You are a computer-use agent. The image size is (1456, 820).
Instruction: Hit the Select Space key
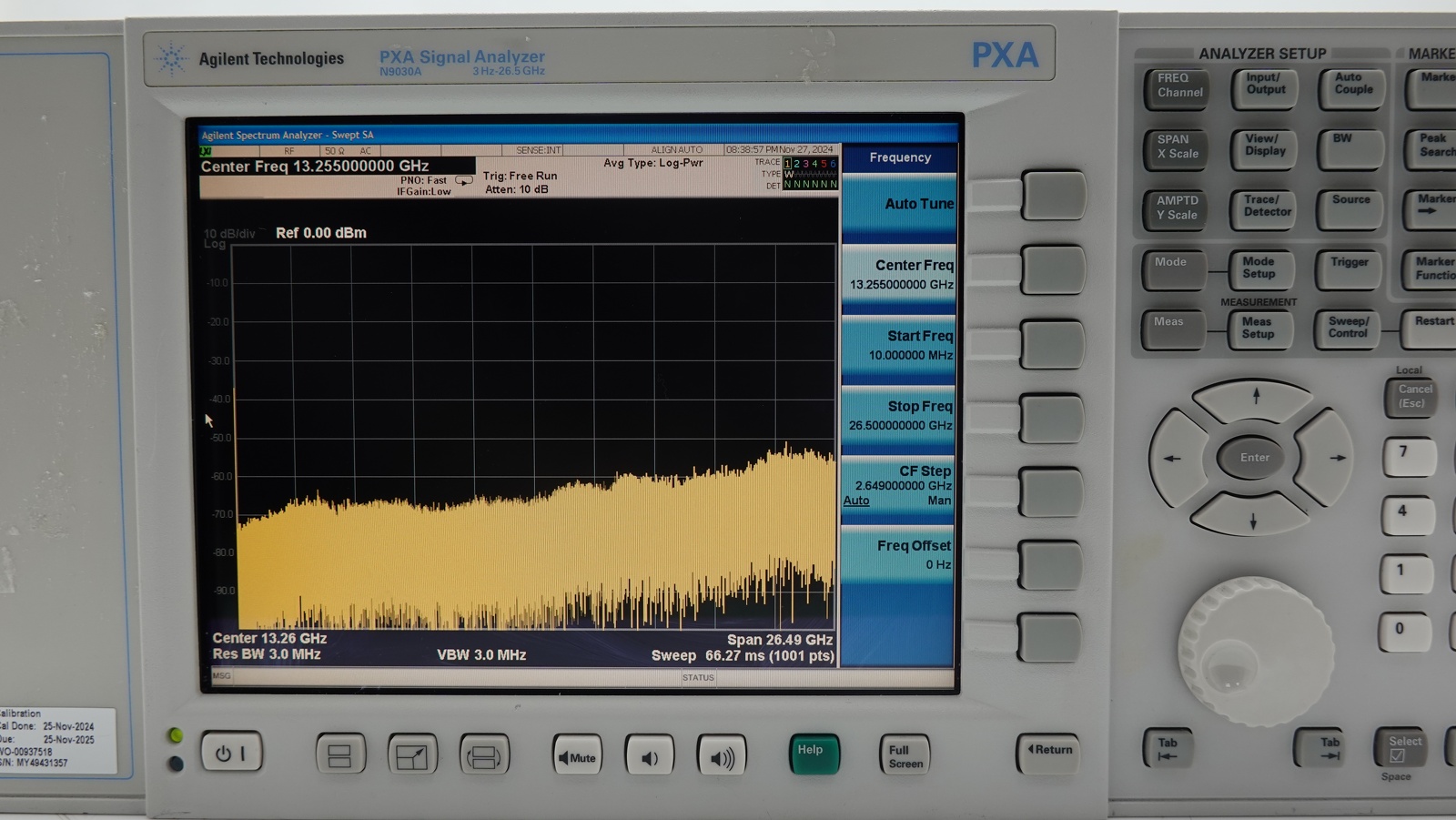coord(1400,748)
